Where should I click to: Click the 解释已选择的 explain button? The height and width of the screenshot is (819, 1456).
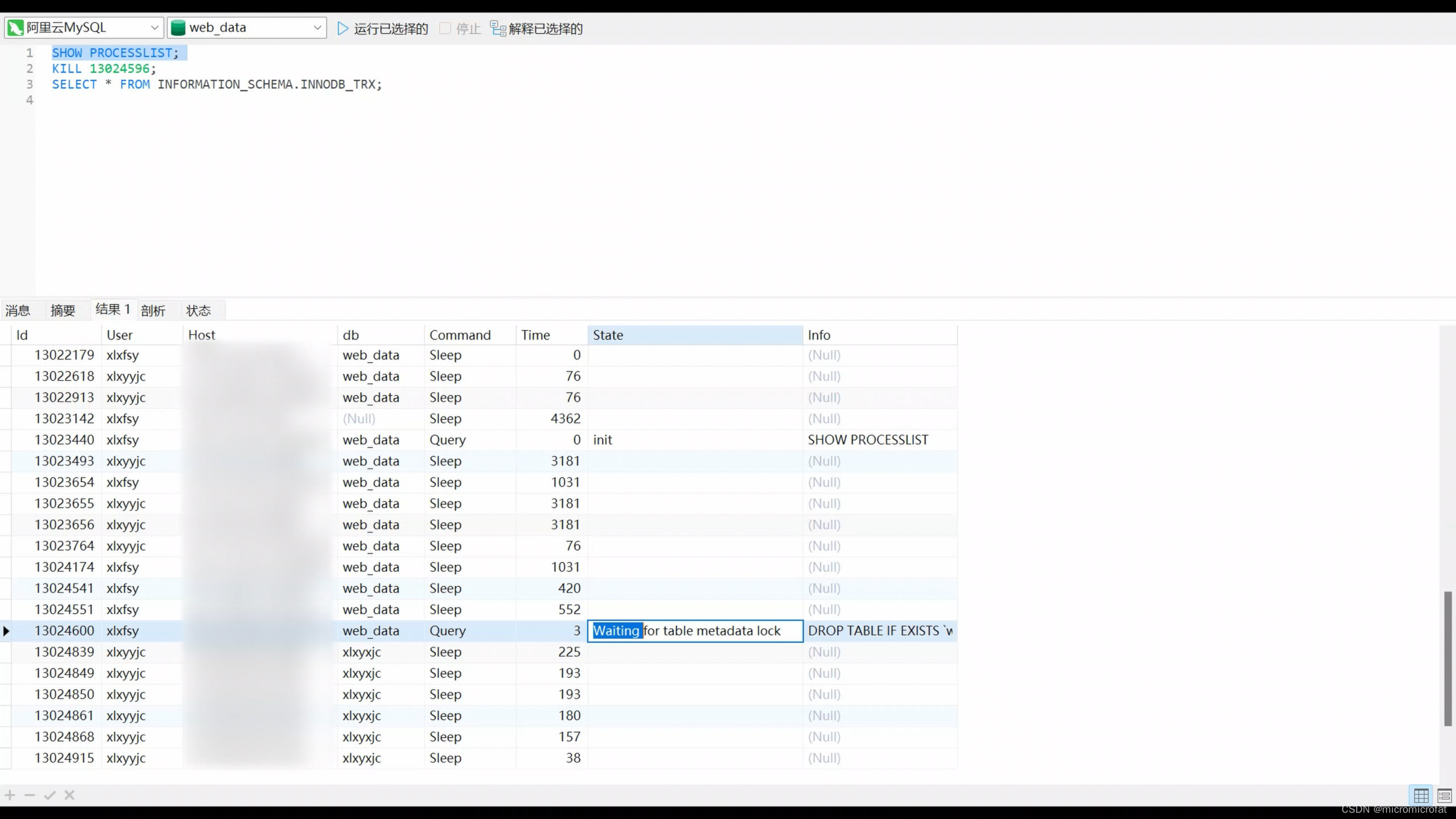(x=536, y=28)
